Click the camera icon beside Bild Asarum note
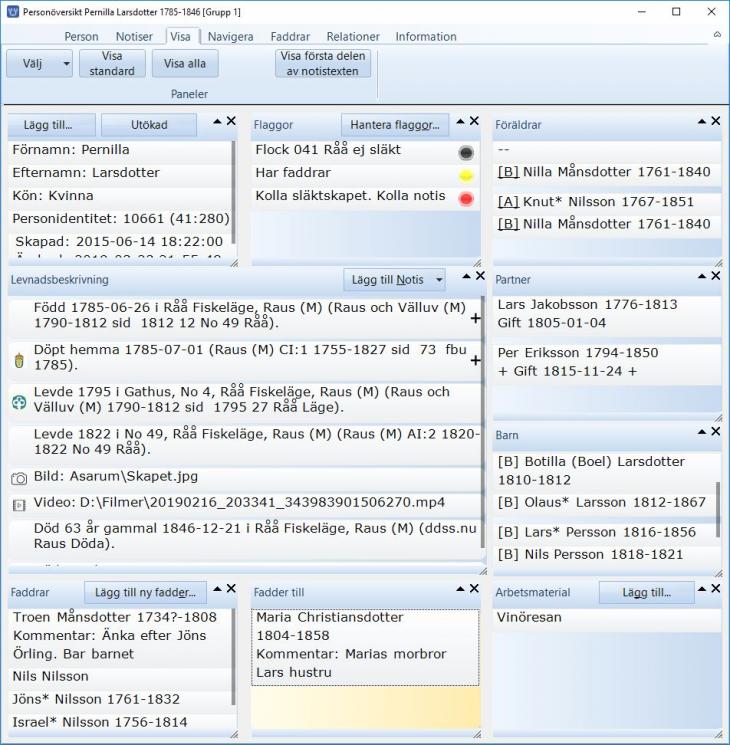 (x=19, y=478)
